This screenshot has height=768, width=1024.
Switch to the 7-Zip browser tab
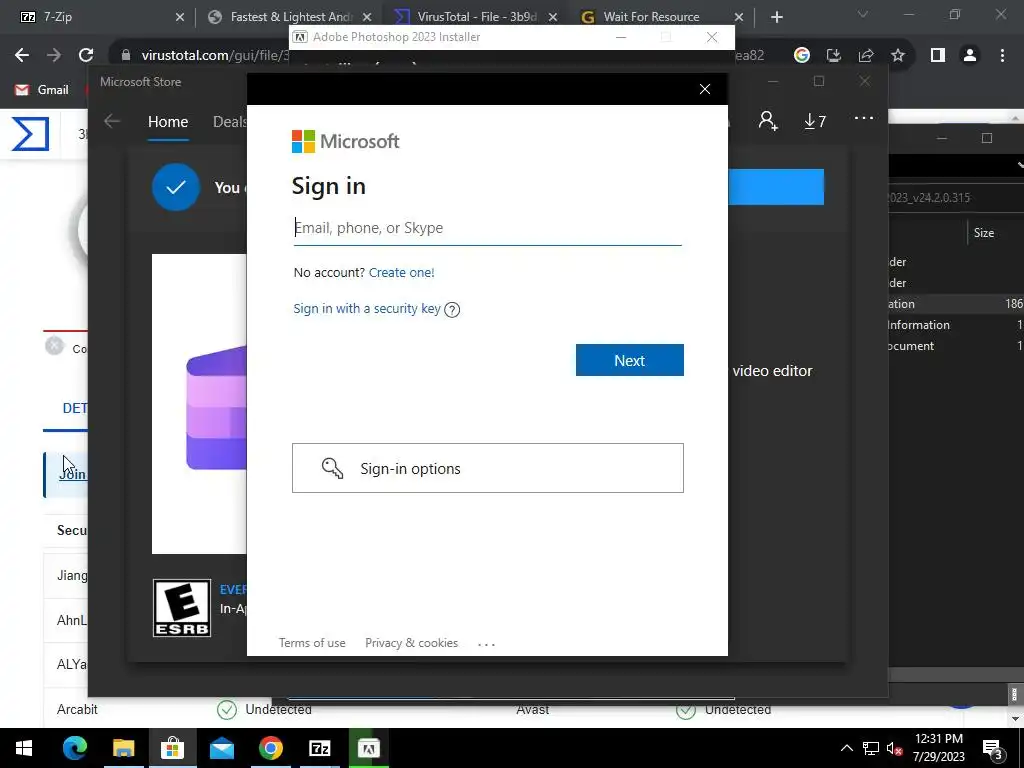tap(89, 17)
